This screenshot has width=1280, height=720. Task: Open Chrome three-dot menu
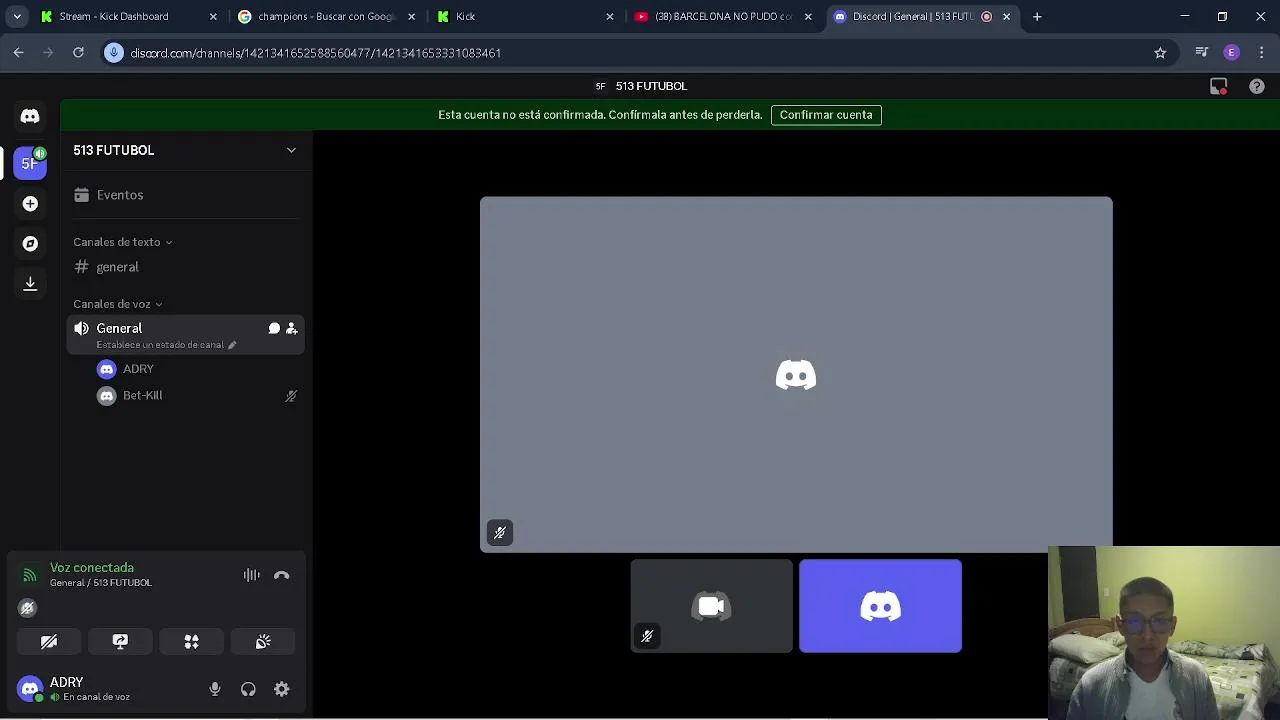[1261, 53]
